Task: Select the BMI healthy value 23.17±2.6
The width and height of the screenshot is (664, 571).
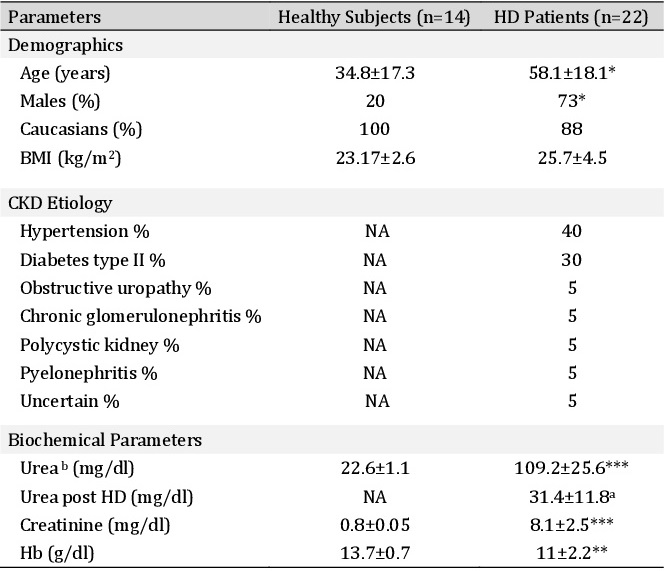Action: click(376, 158)
